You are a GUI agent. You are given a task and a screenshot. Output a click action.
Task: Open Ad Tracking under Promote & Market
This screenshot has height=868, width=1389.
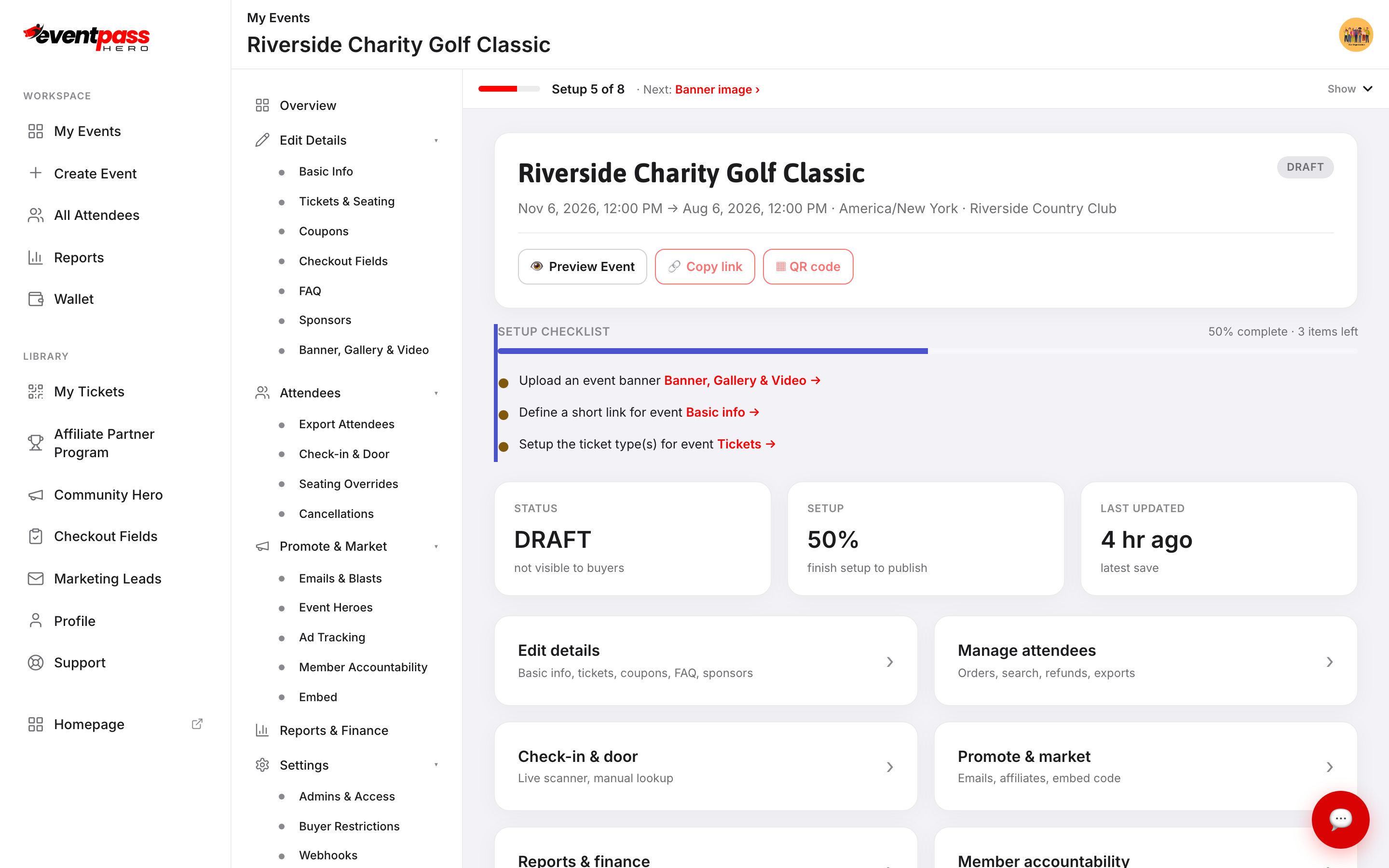[x=332, y=637]
